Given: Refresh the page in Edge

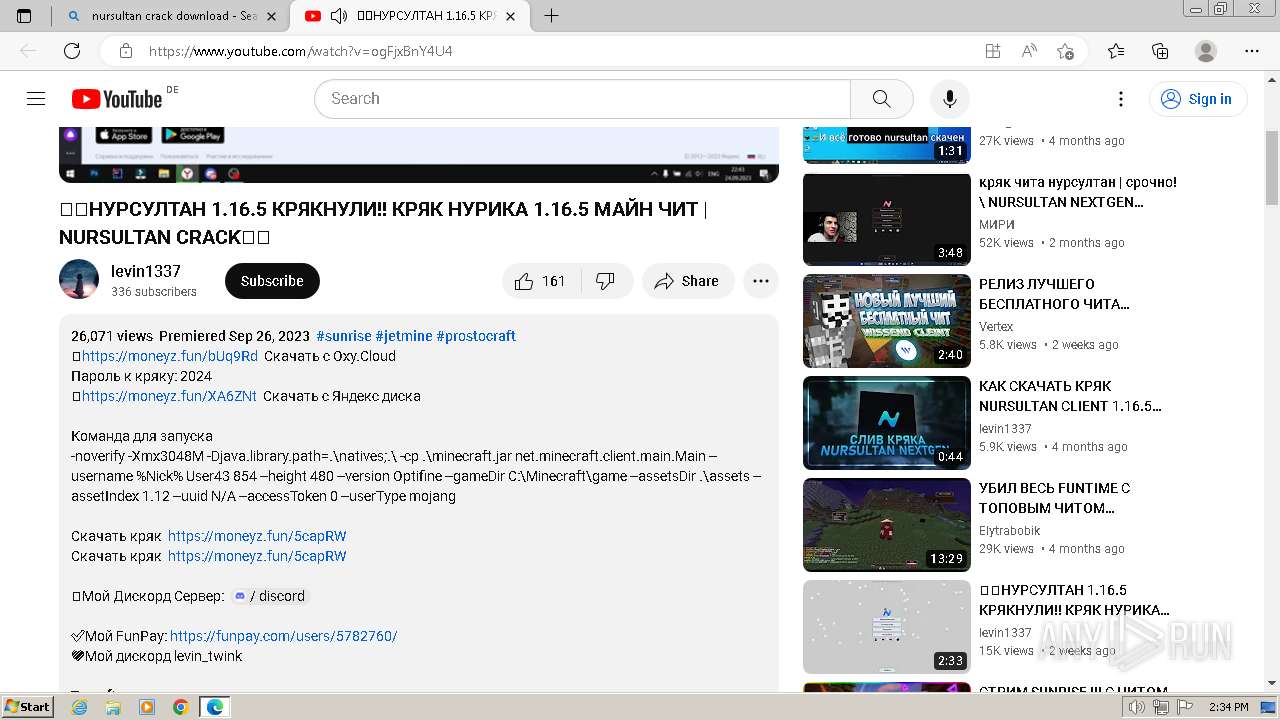Looking at the screenshot, I should pyautogui.click(x=72, y=51).
